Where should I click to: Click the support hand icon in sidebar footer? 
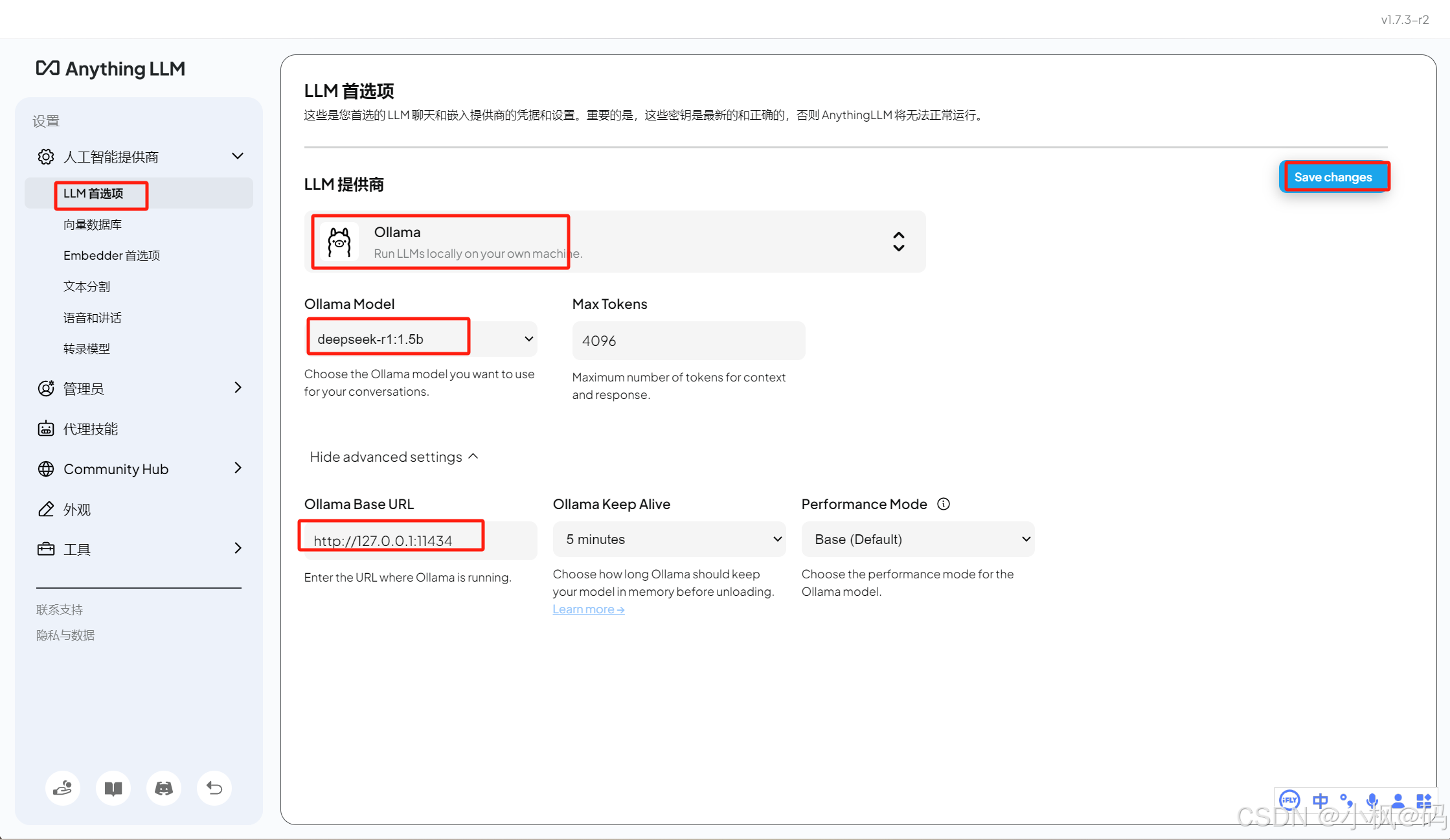[x=63, y=788]
